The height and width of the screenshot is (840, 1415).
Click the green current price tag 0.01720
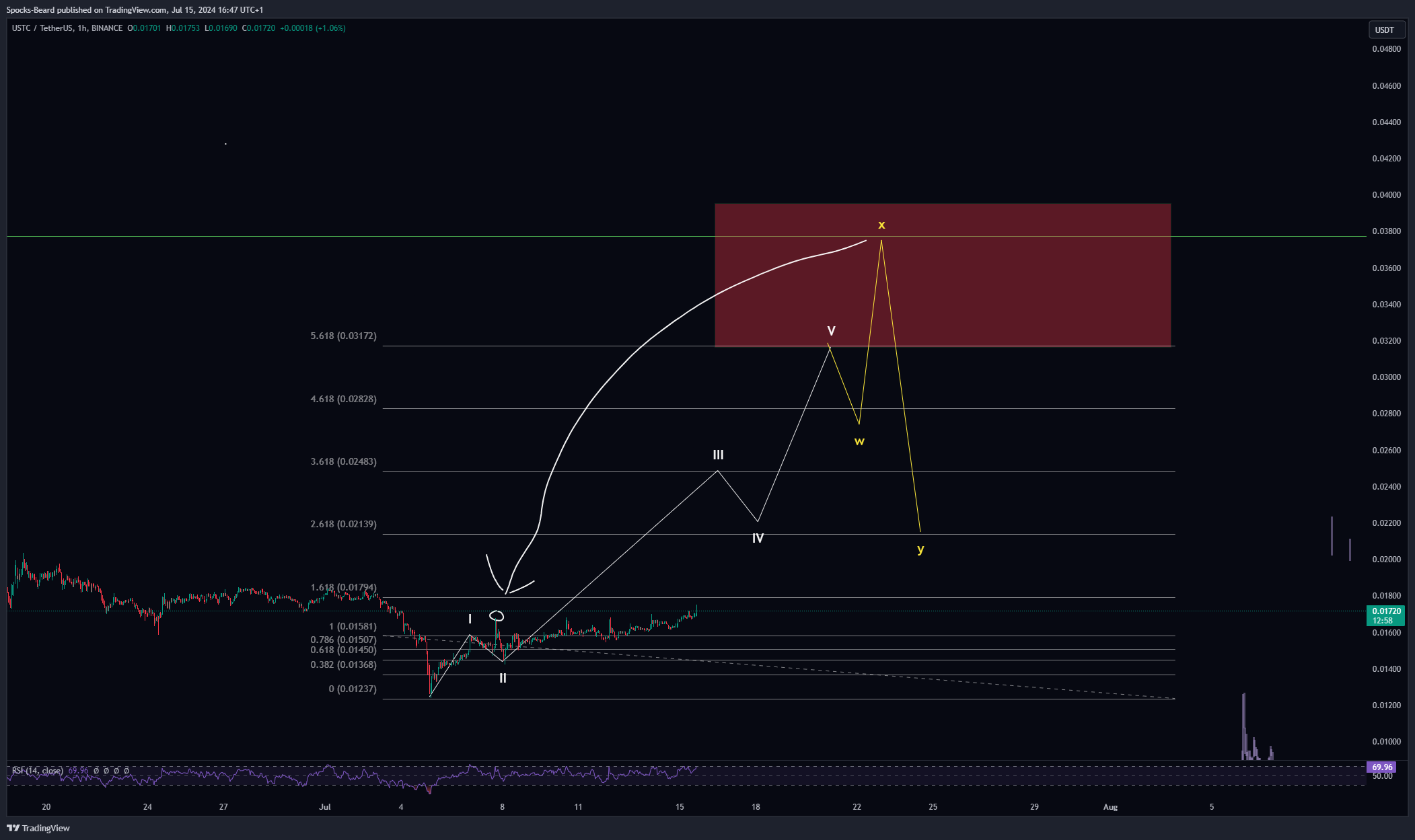point(1385,615)
